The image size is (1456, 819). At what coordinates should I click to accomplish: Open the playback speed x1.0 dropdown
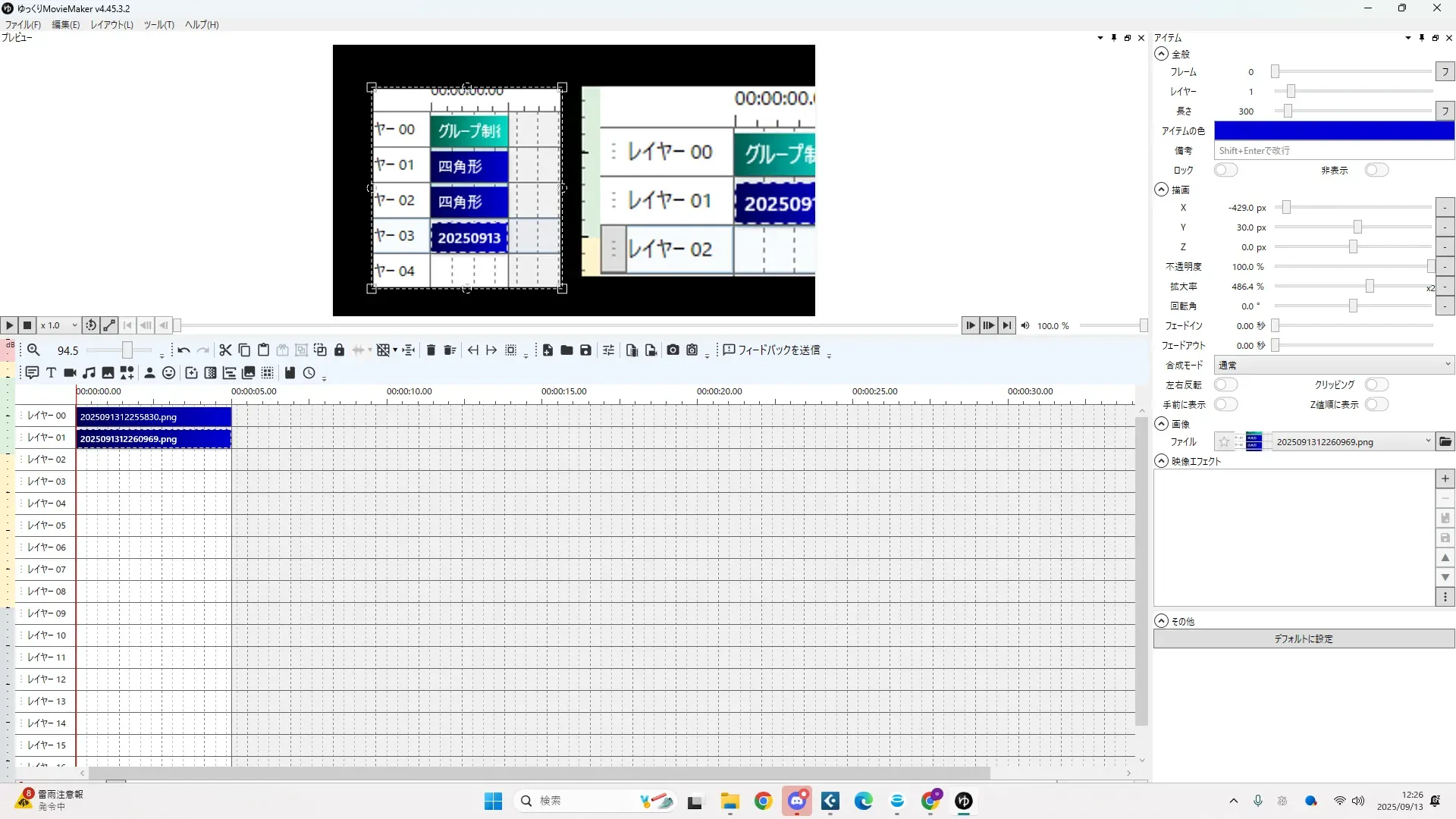coord(59,326)
